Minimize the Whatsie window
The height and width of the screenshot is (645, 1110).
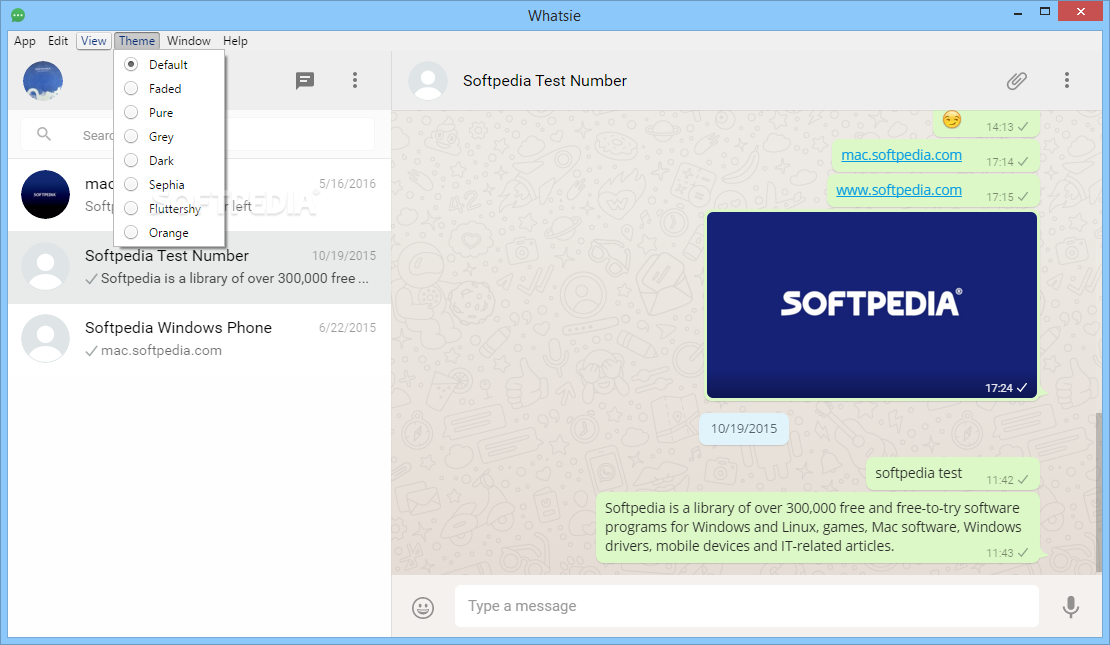[x=1018, y=13]
